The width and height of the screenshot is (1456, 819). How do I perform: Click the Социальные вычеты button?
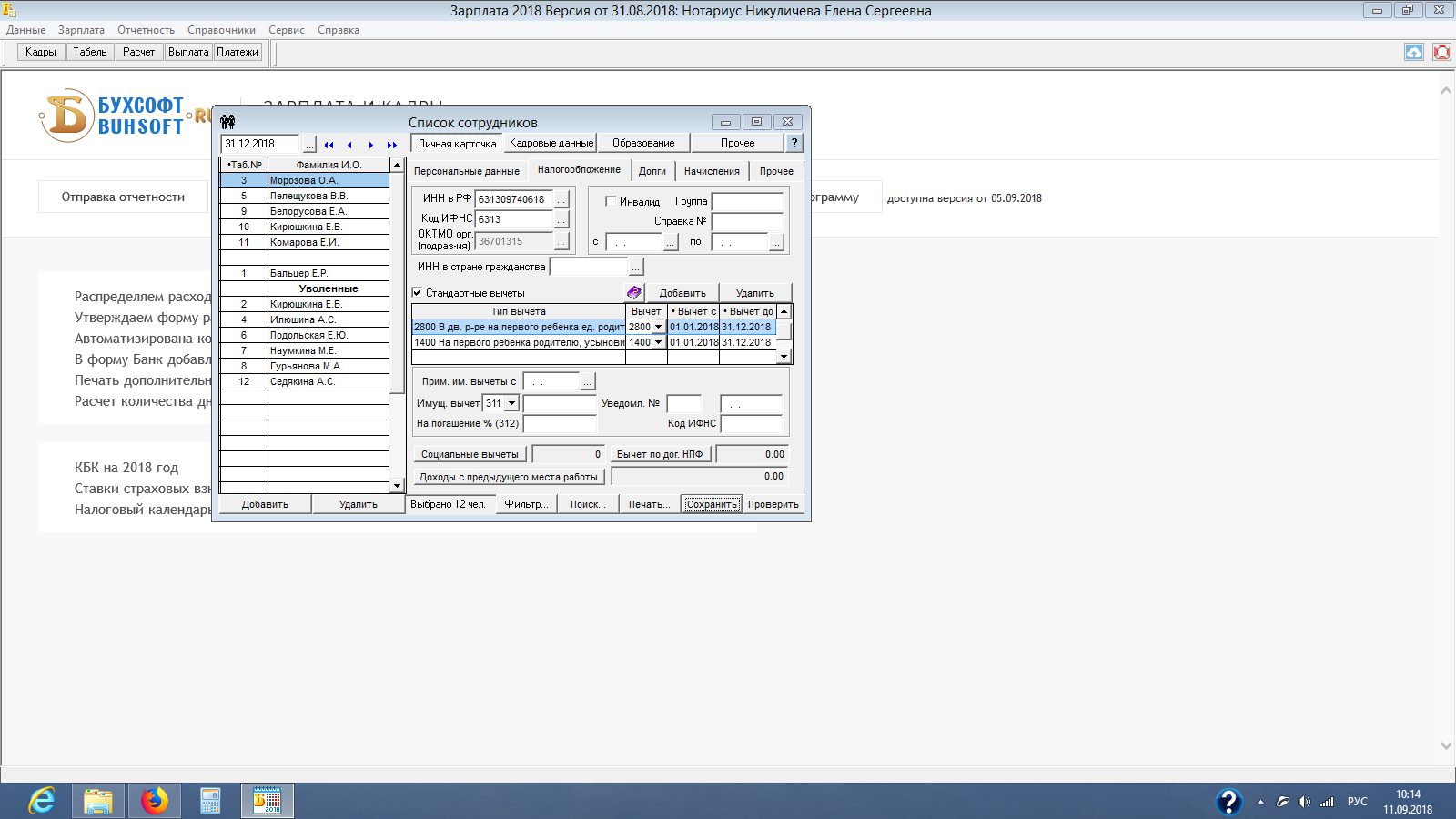pos(470,454)
